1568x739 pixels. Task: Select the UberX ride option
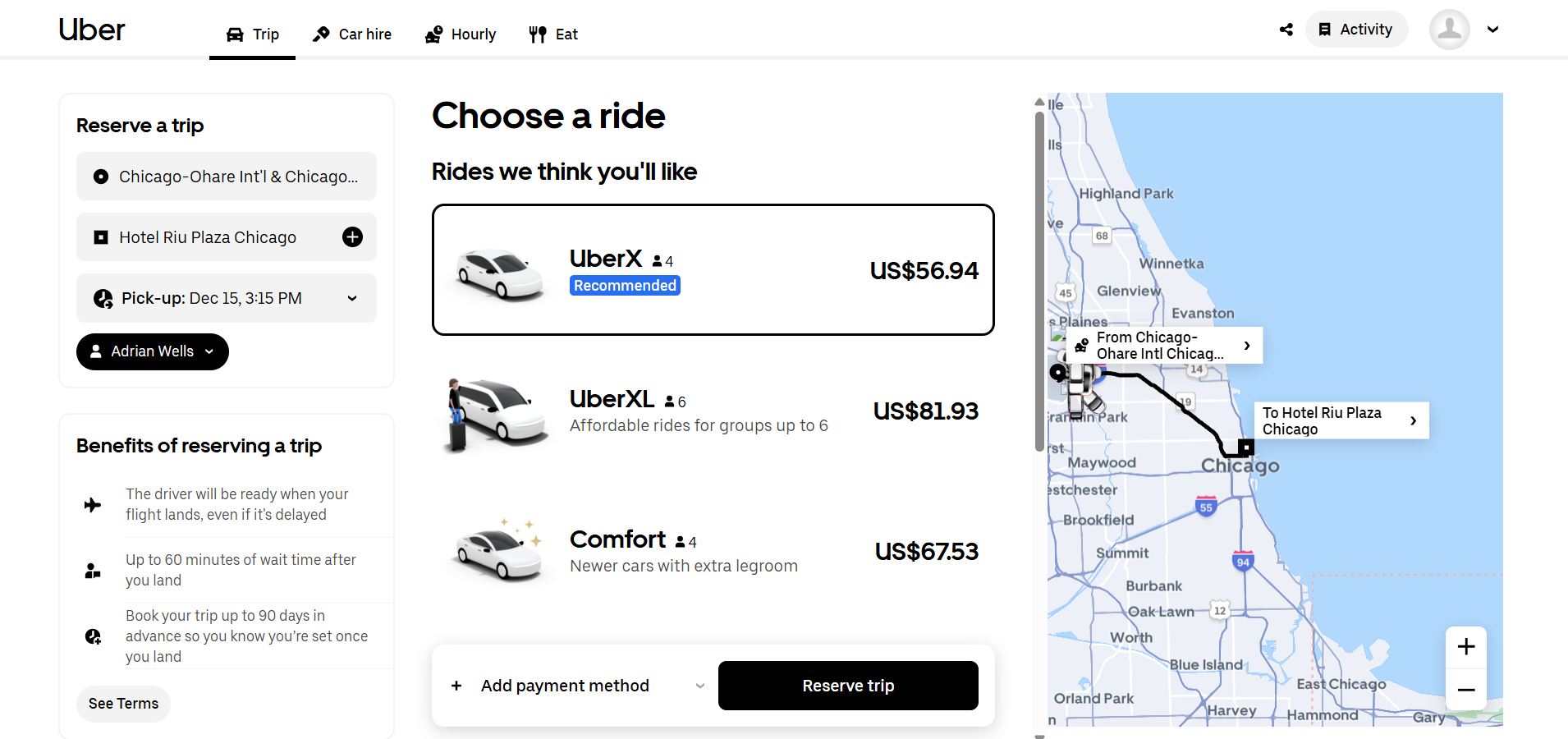[x=713, y=270]
